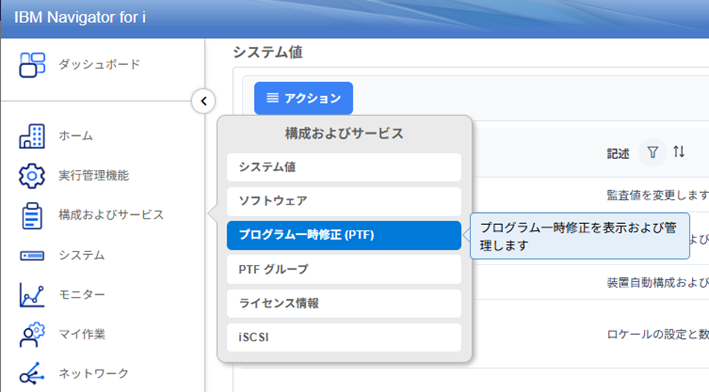Click the sort arrows icon beside 記述
Image resolution: width=709 pixels, height=392 pixels.
pos(679,152)
